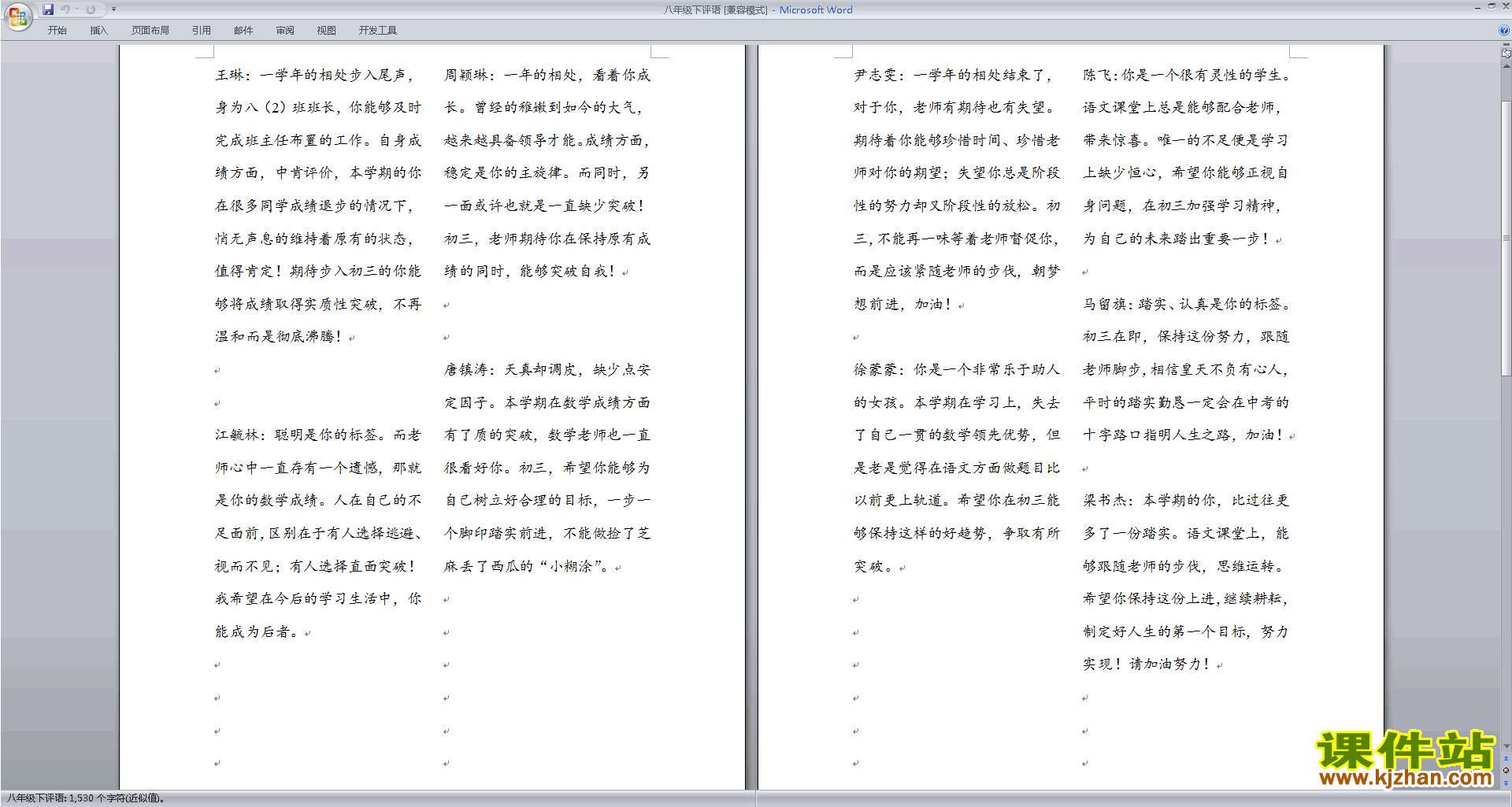Image resolution: width=1512 pixels, height=807 pixels.
Task: Go to the previous page with the double up arrows
Action: pyautogui.click(x=1506, y=759)
